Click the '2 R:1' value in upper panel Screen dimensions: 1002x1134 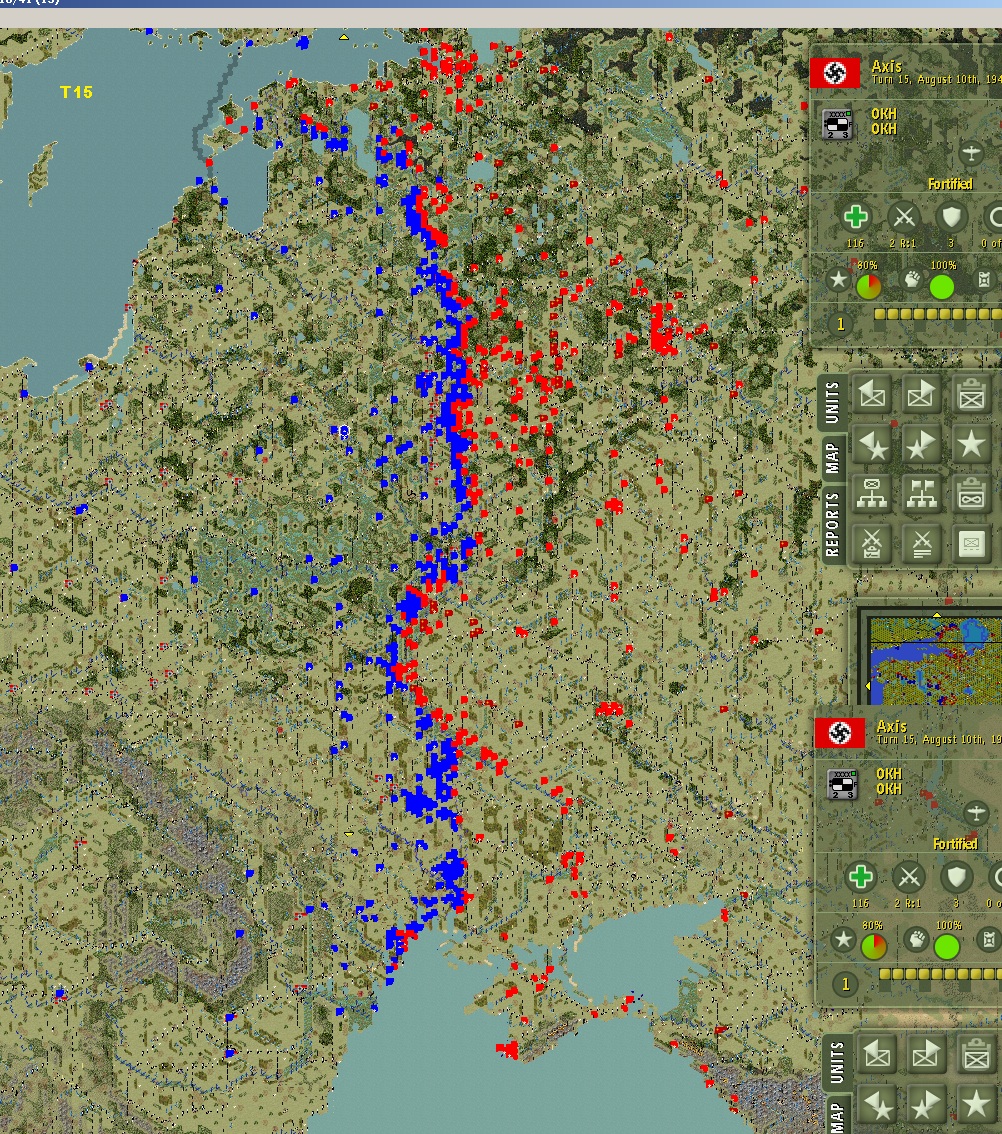[x=902, y=244]
